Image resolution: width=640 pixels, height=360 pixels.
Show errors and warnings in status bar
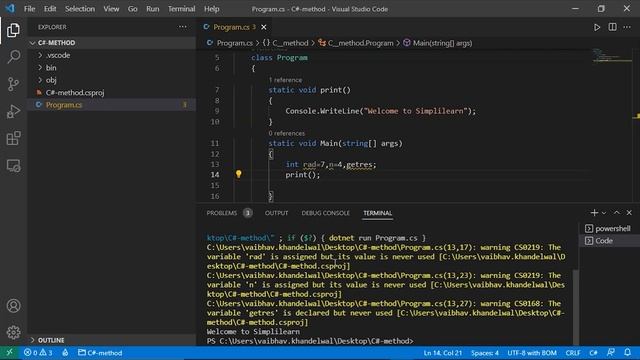pos(38,353)
